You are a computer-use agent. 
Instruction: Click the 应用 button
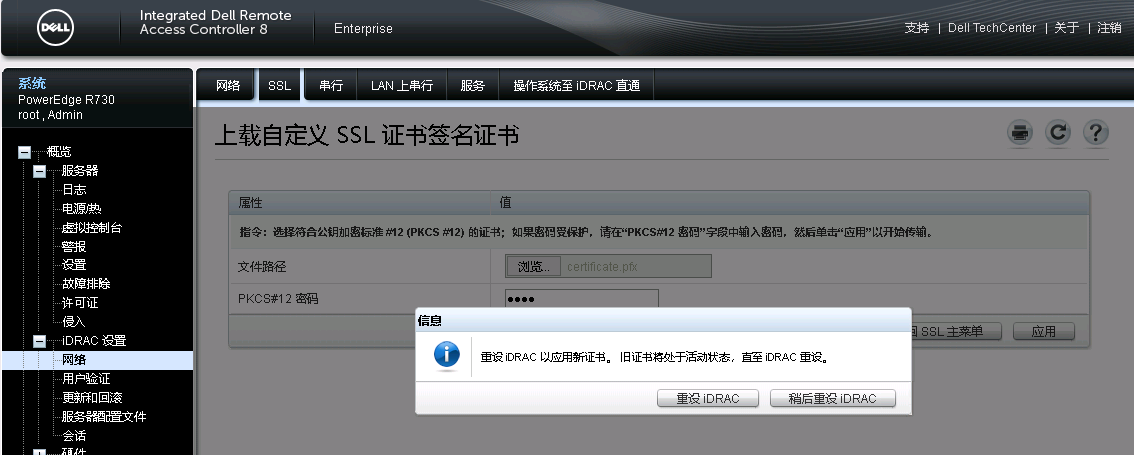click(x=1043, y=331)
